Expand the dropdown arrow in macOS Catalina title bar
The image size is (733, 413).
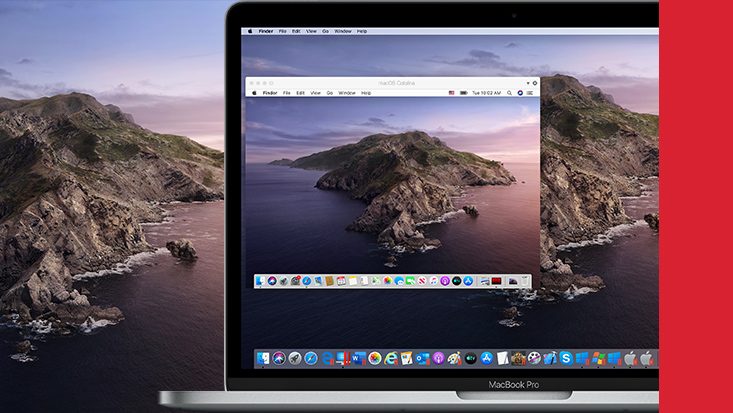tap(528, 83)
